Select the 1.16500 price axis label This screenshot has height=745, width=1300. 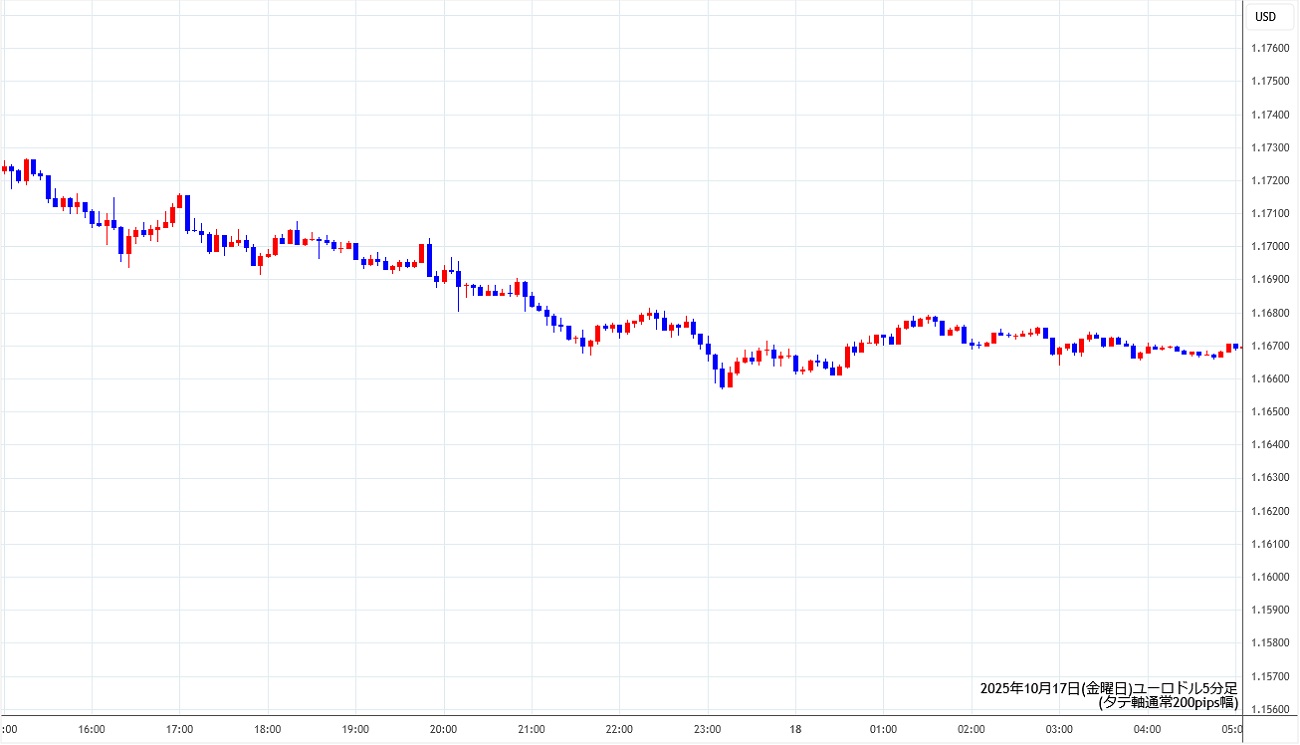1269,412
